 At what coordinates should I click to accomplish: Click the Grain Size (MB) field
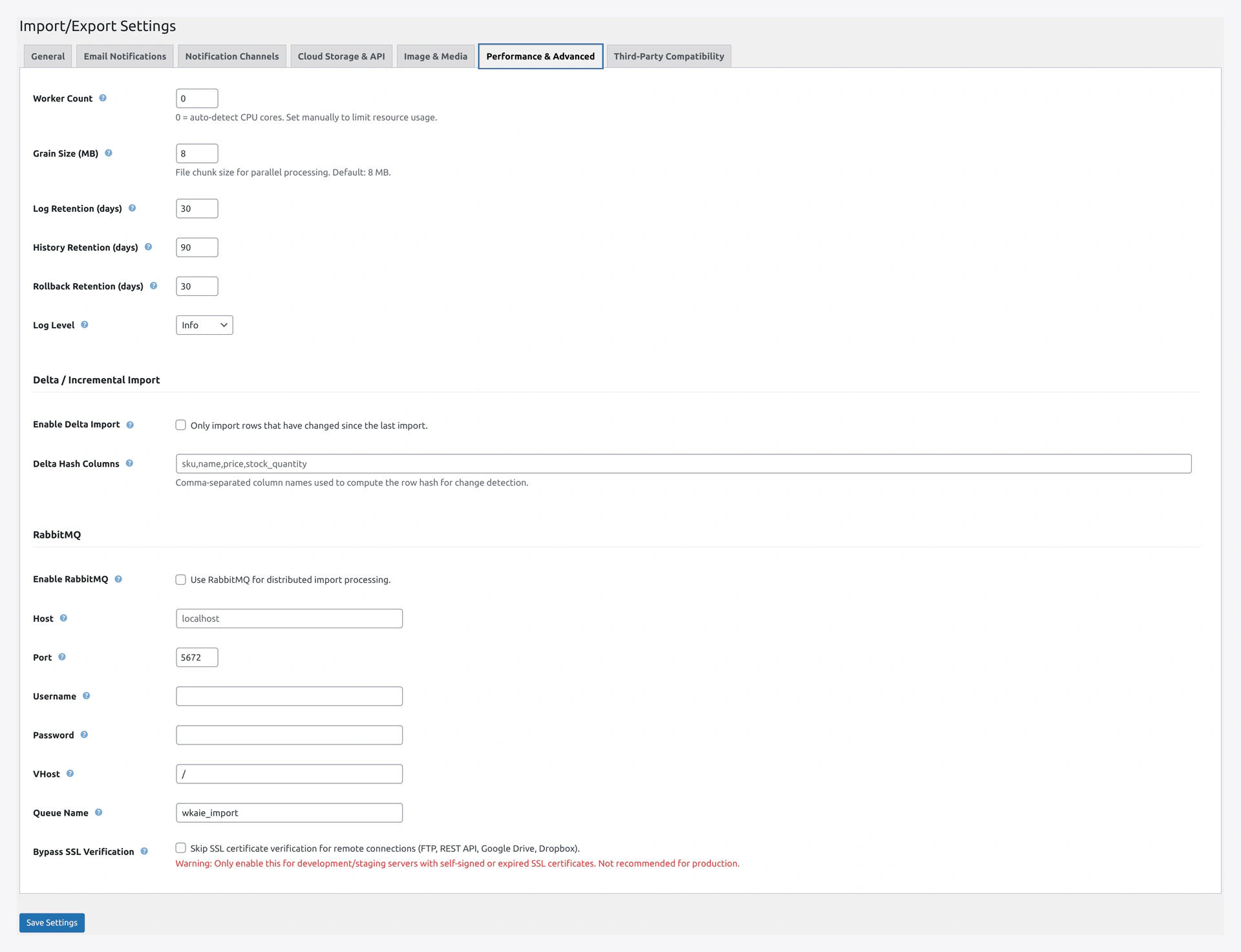click(197, 153)
